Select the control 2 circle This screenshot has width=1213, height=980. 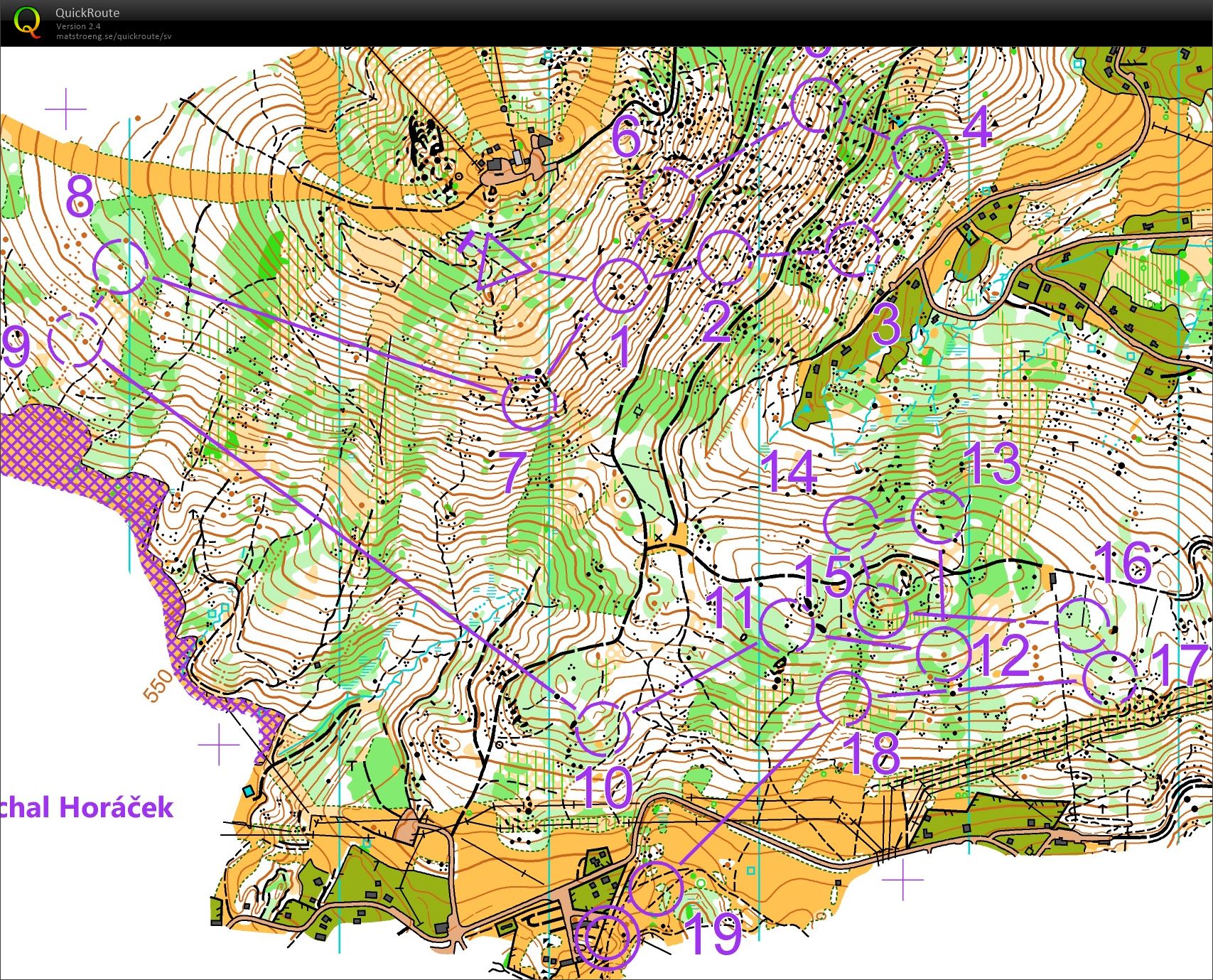726,258
